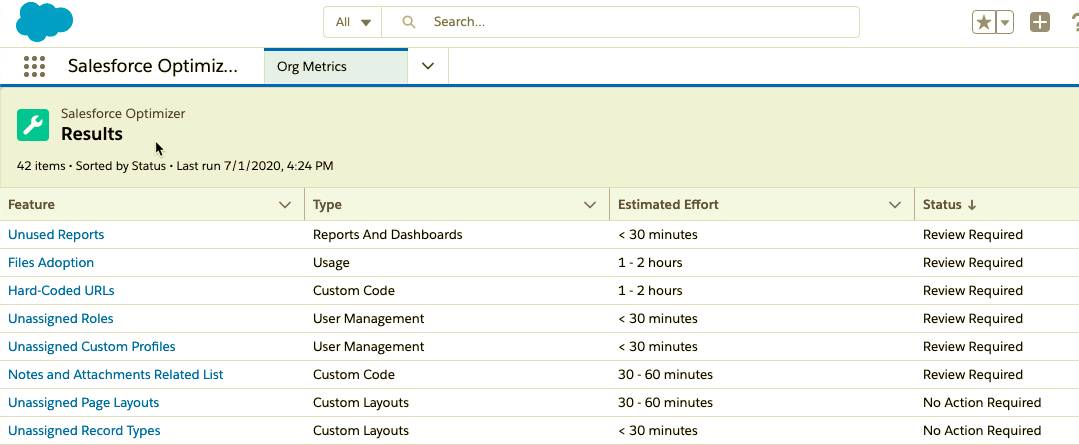1079x445 pixels.
Task: Open the Unused Reports feature link
Action: [x=56, y=235]
